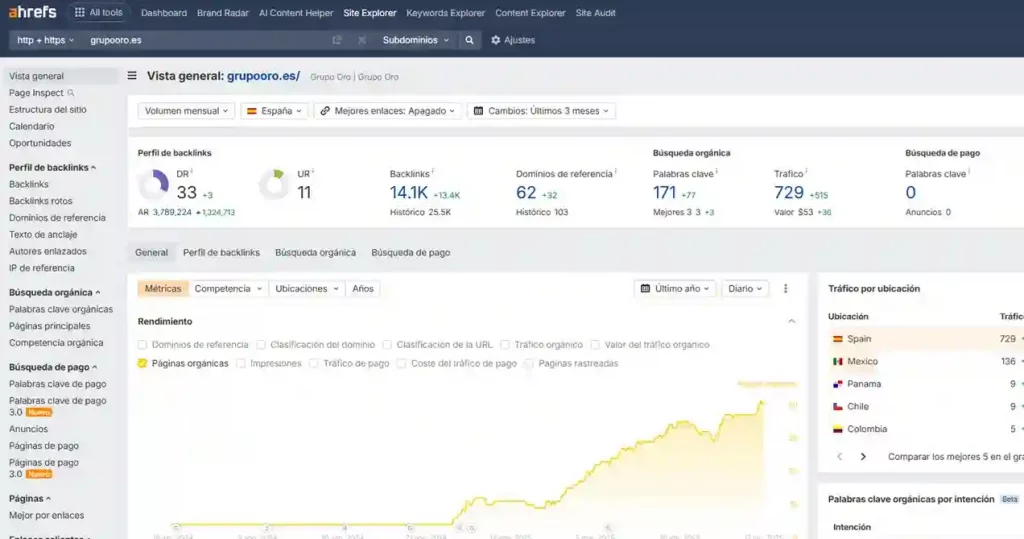Select the Métricas chart button
This screenshot has width=1024, height=539.
(163, 288)
